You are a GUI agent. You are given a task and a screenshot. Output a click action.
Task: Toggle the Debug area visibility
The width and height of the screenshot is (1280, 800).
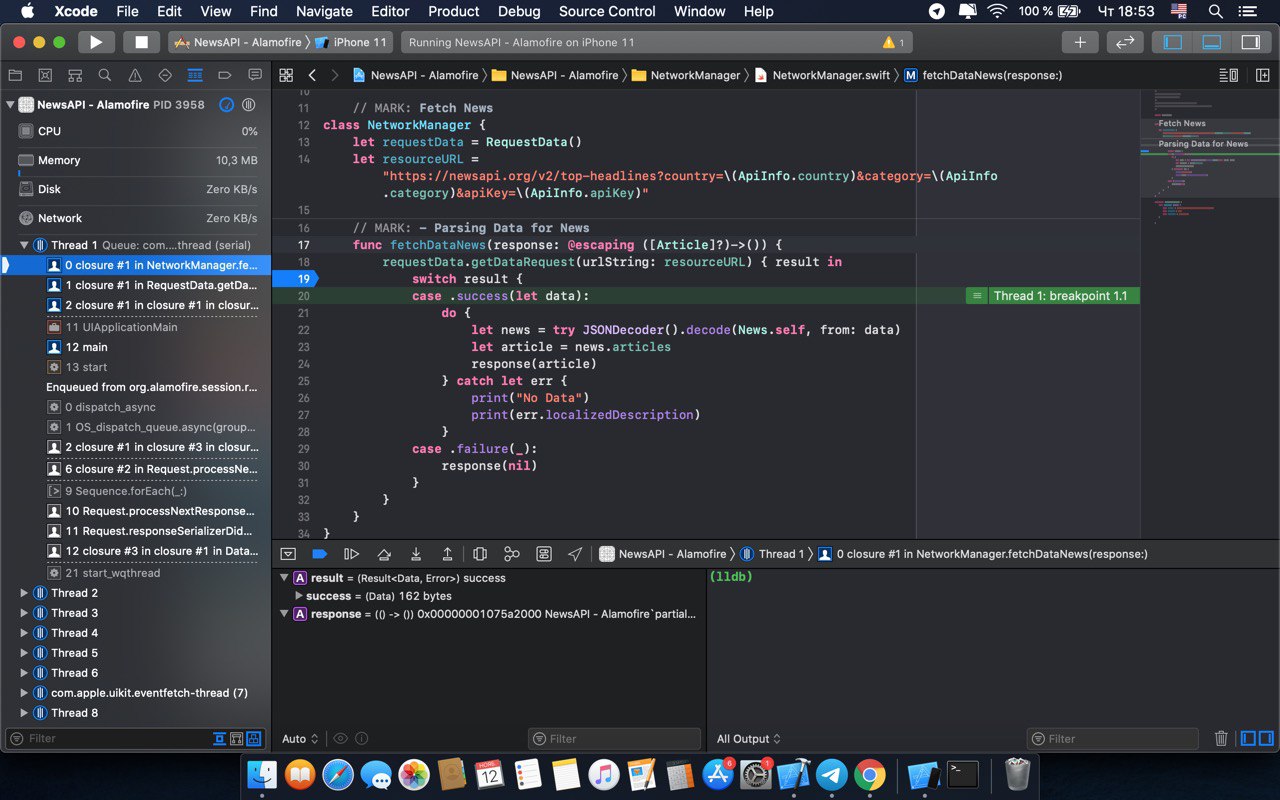pos(1211,42)
